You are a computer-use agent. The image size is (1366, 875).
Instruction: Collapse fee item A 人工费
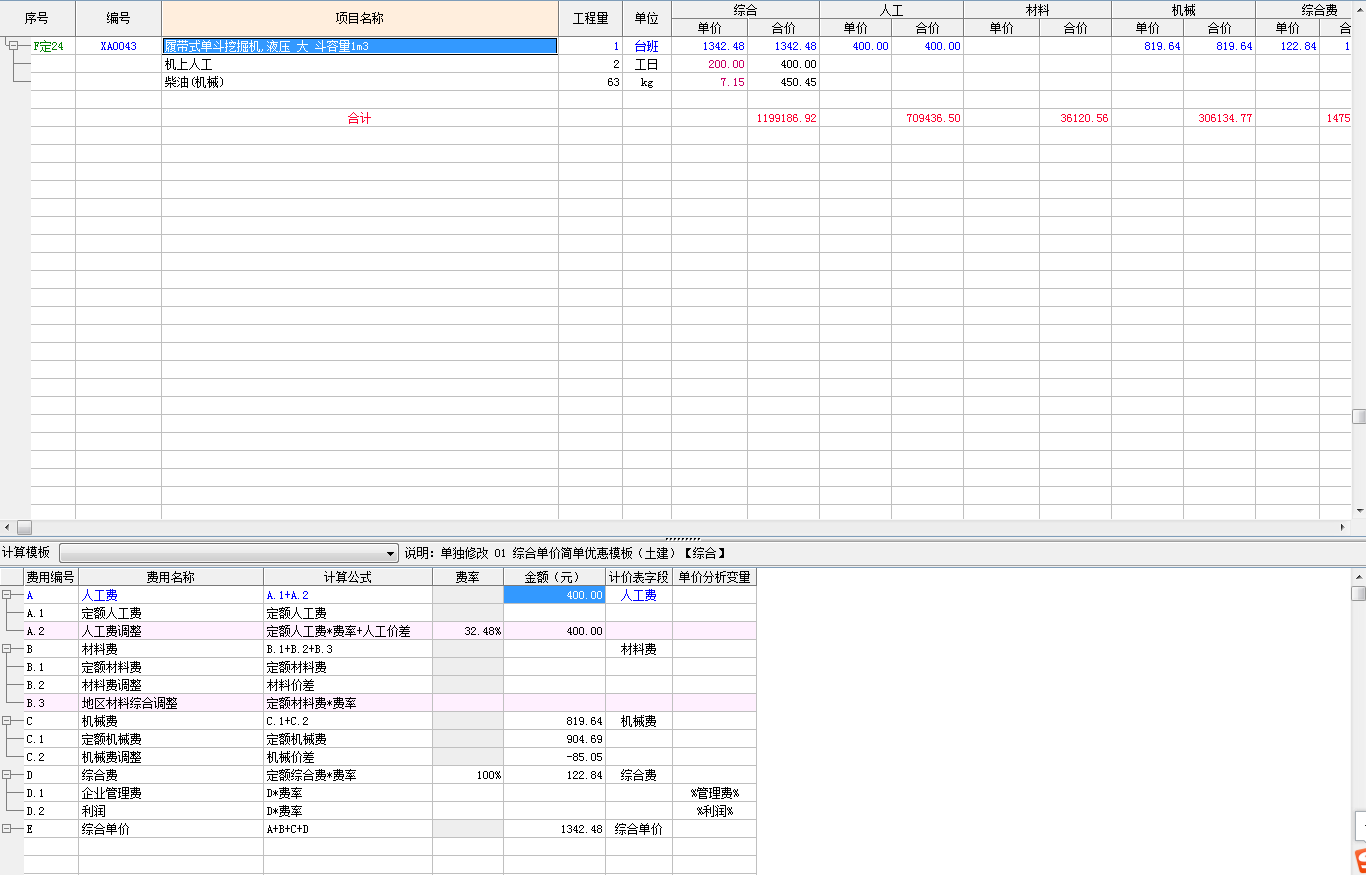[7, 595]
